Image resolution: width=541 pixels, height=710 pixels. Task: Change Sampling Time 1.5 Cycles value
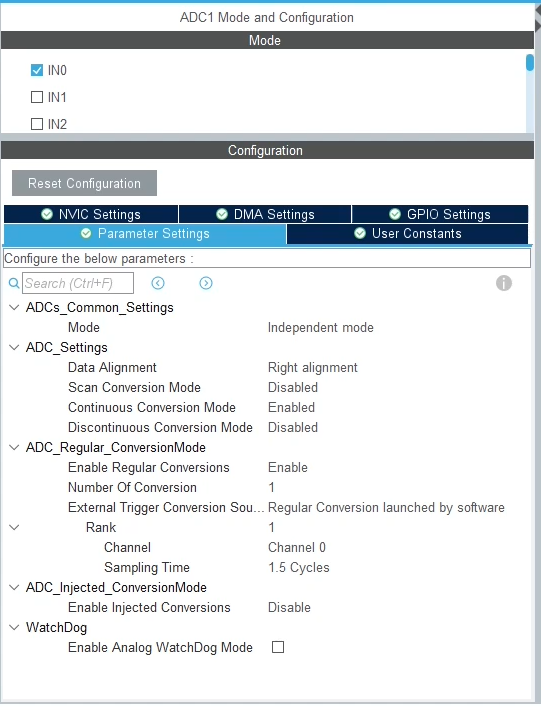click(x=299, y=567)
